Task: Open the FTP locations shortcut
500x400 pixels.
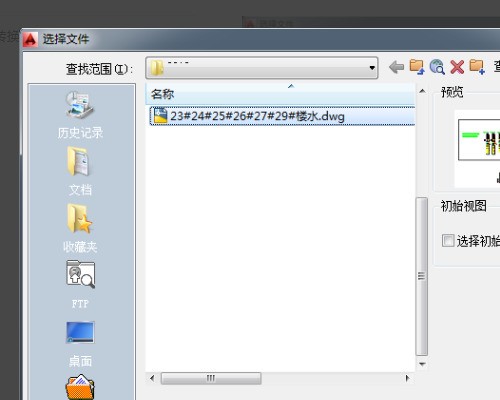Action: tap(80, 284)
